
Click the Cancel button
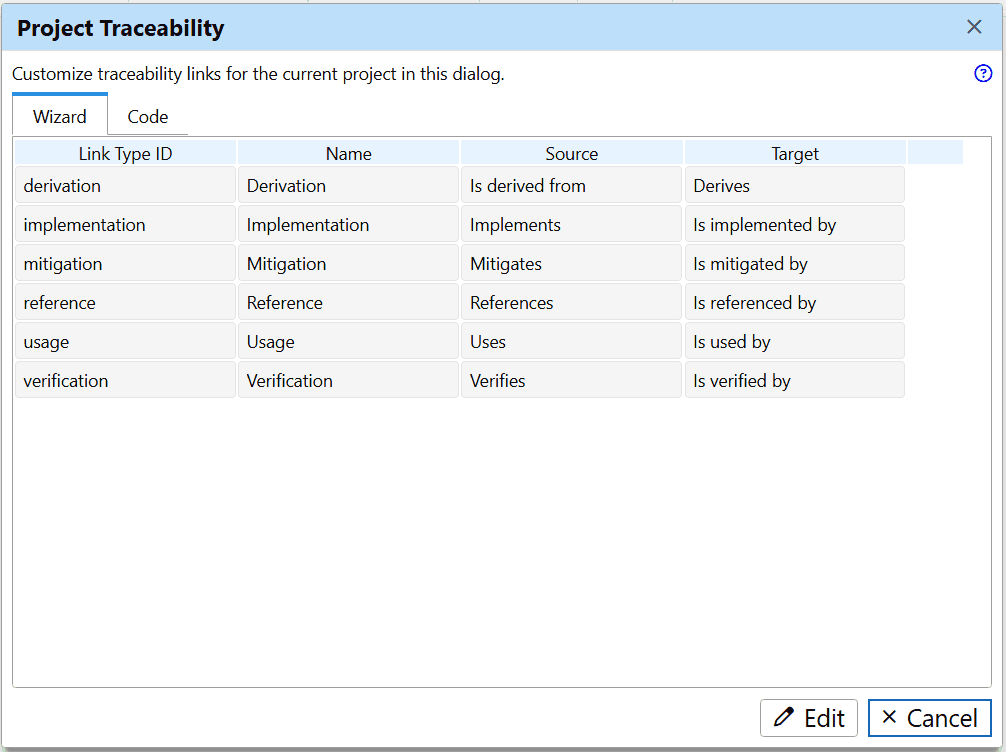coord(929,717)
